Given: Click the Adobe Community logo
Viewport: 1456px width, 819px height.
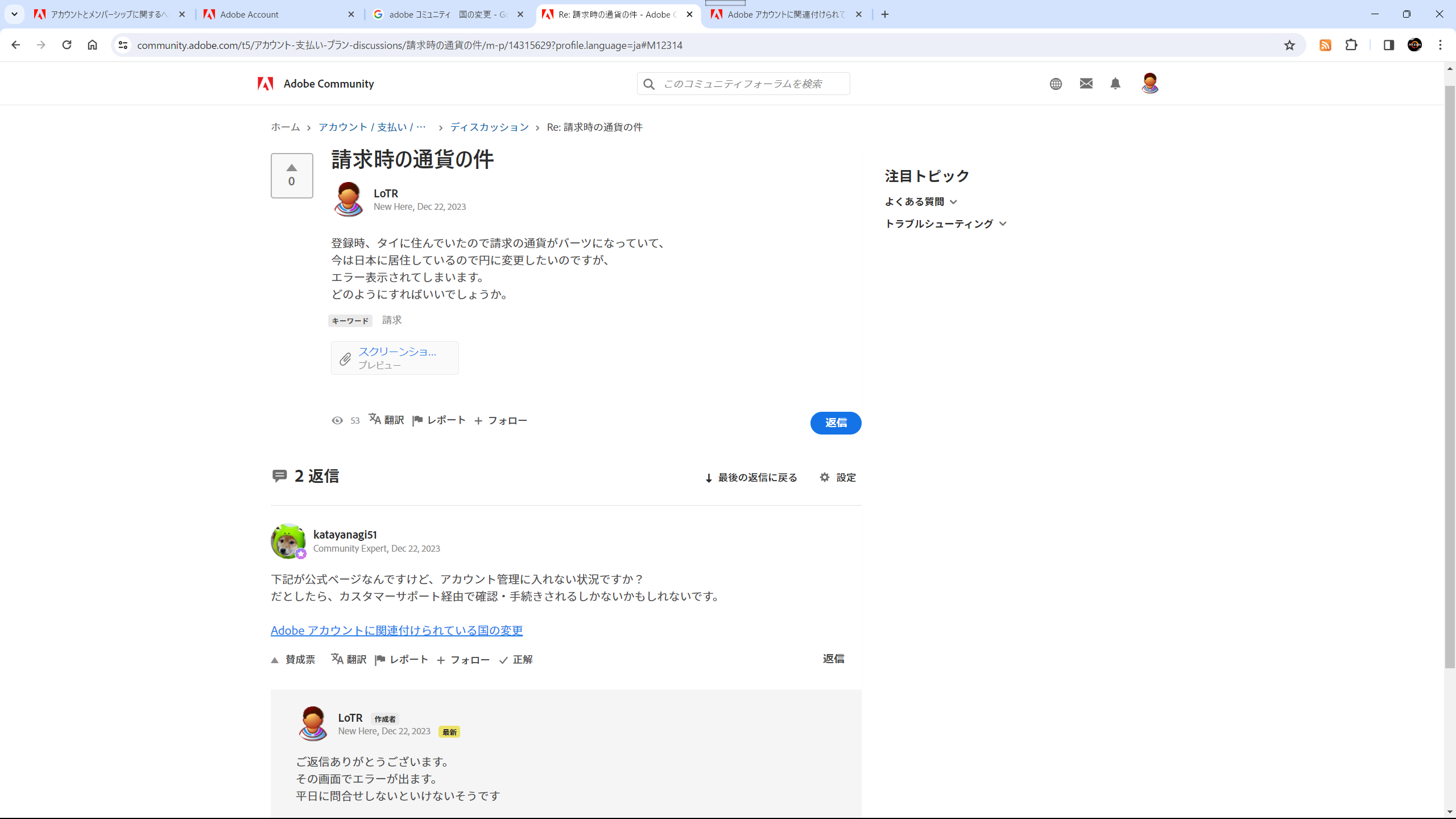Looking at the screenshot, I should pyautogui.click(x=316, y=84).
